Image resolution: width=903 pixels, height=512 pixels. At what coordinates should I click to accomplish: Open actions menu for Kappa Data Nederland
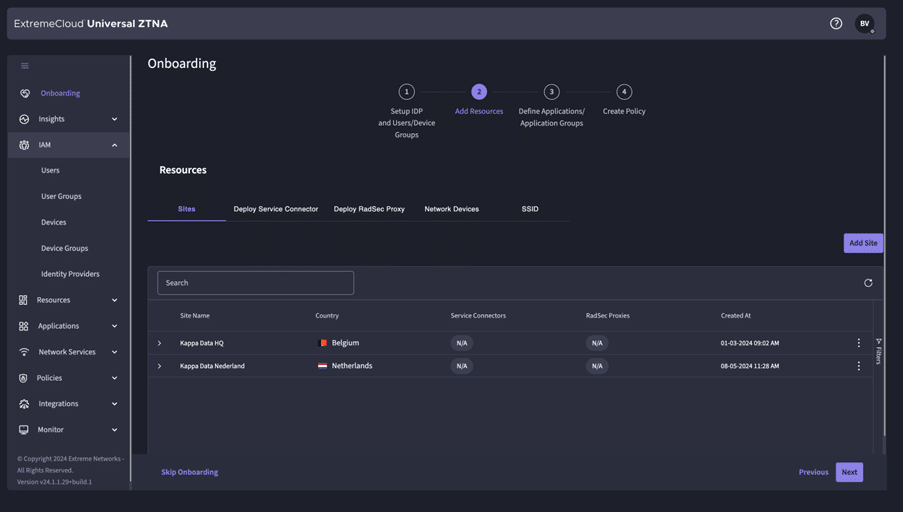click(x=858, y=366)
